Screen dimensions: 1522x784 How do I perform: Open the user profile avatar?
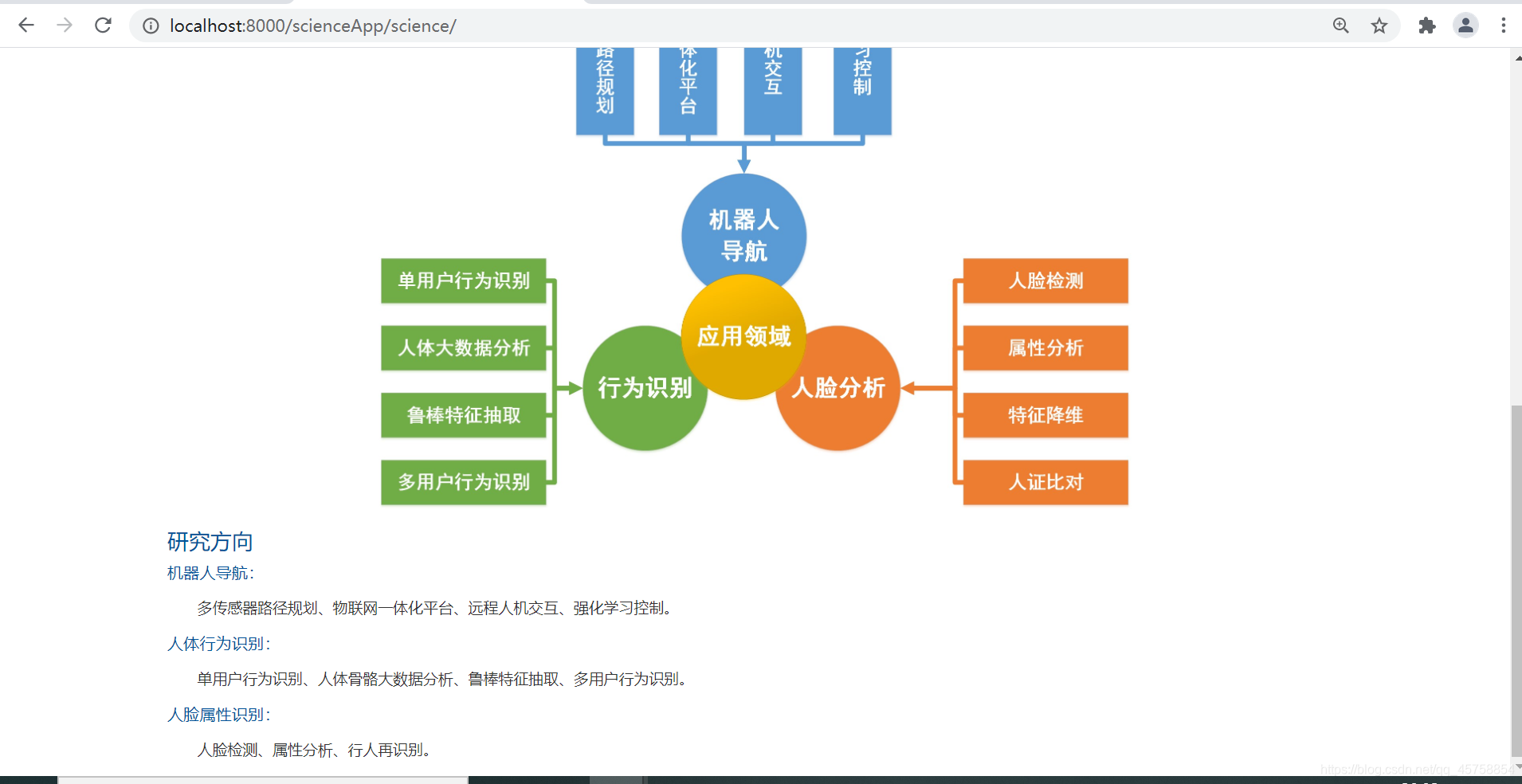(x=1465, y=25)
